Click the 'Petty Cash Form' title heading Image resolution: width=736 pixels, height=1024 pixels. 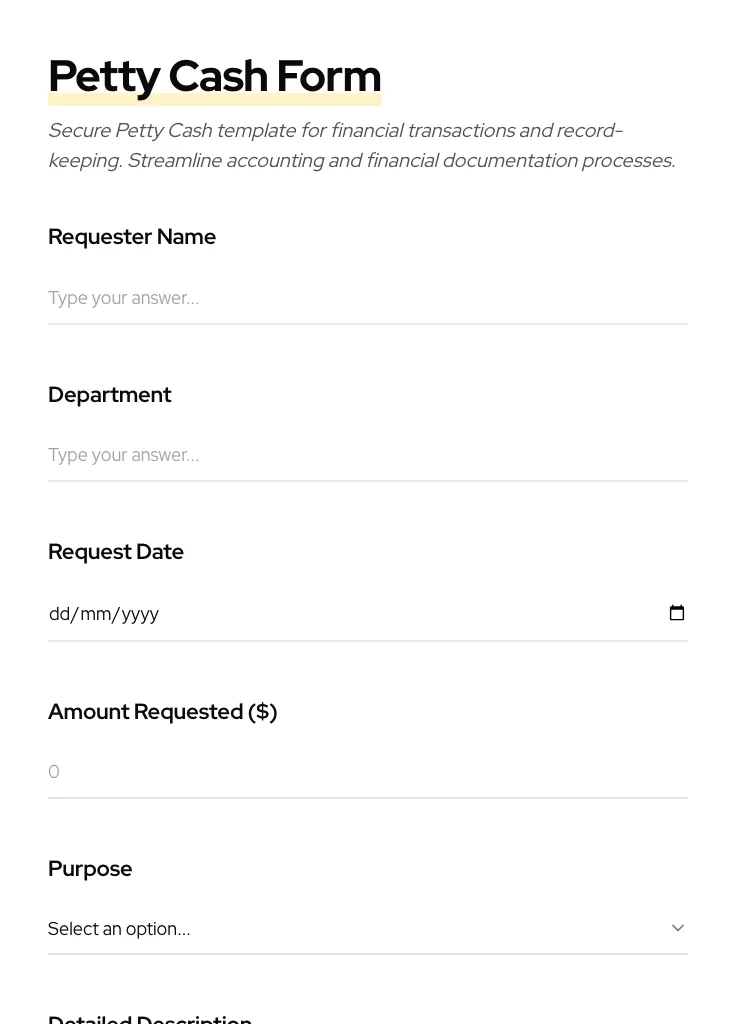[x=214, y=75]
